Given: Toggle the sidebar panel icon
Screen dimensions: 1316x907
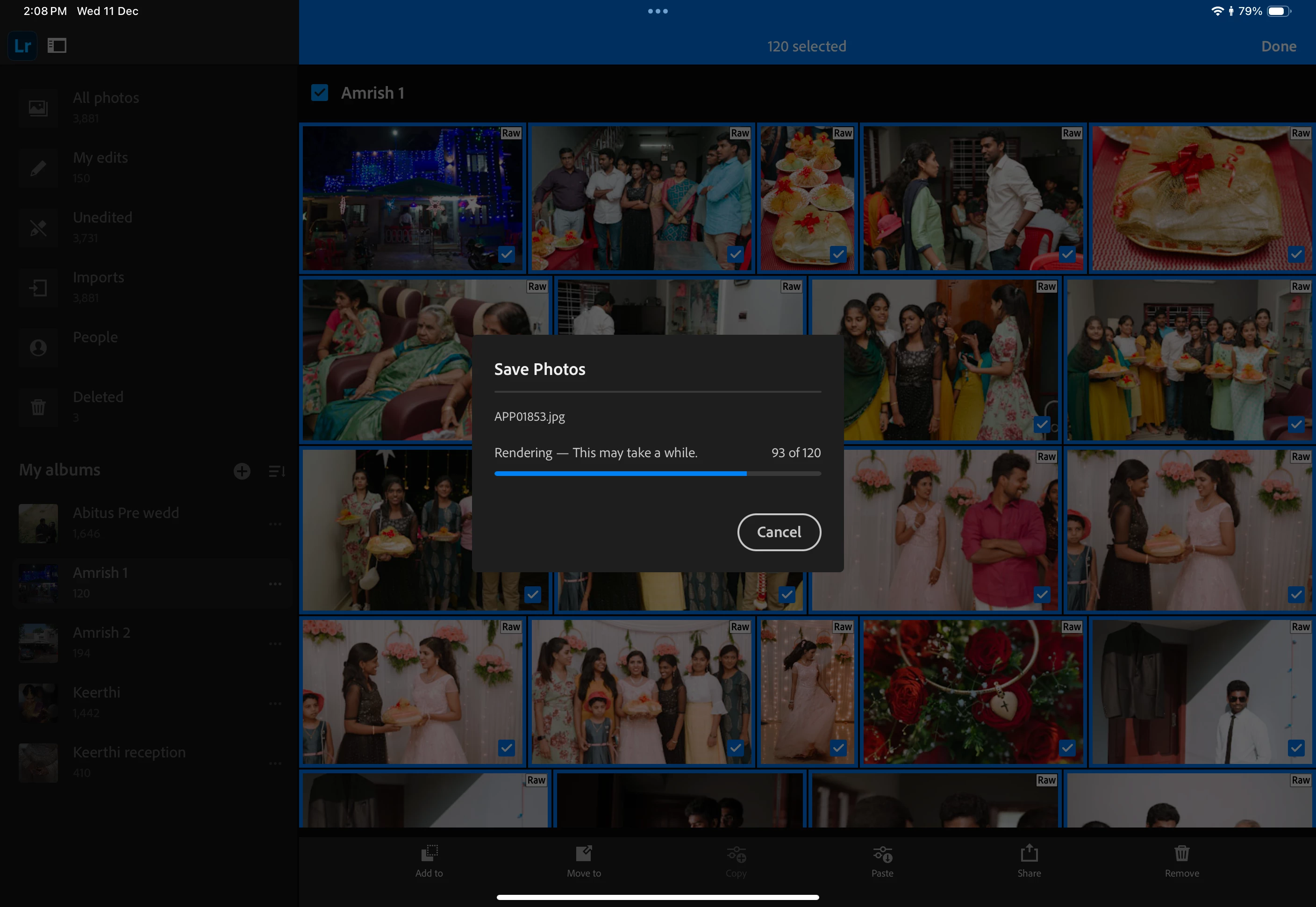Looking at the screenshot, I should 57,45.
